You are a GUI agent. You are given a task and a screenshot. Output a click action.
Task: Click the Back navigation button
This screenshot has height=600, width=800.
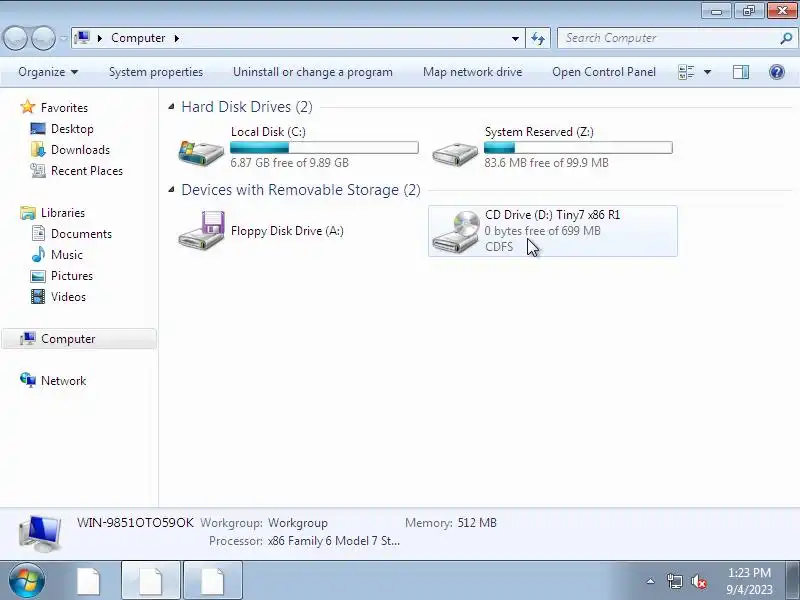coord(15,38)
